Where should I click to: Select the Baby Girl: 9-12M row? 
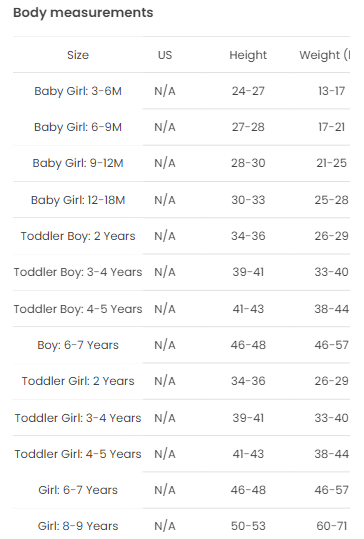[x=181, y=163]
